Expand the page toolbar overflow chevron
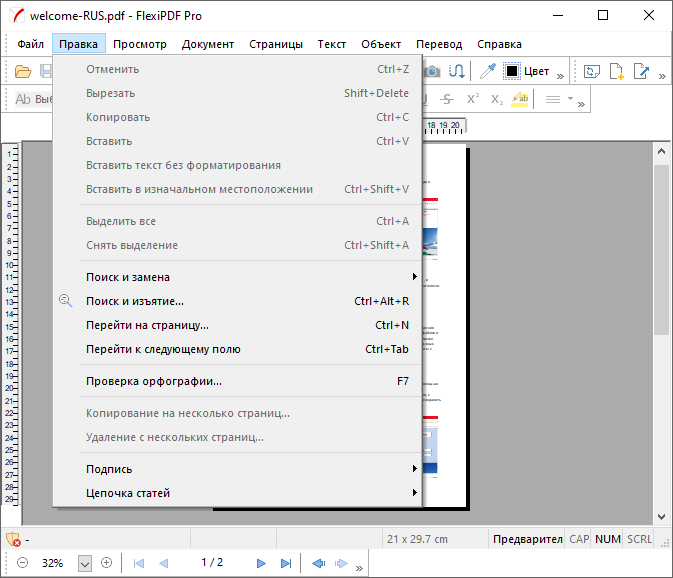673x578 pixels. pos(662,76)
